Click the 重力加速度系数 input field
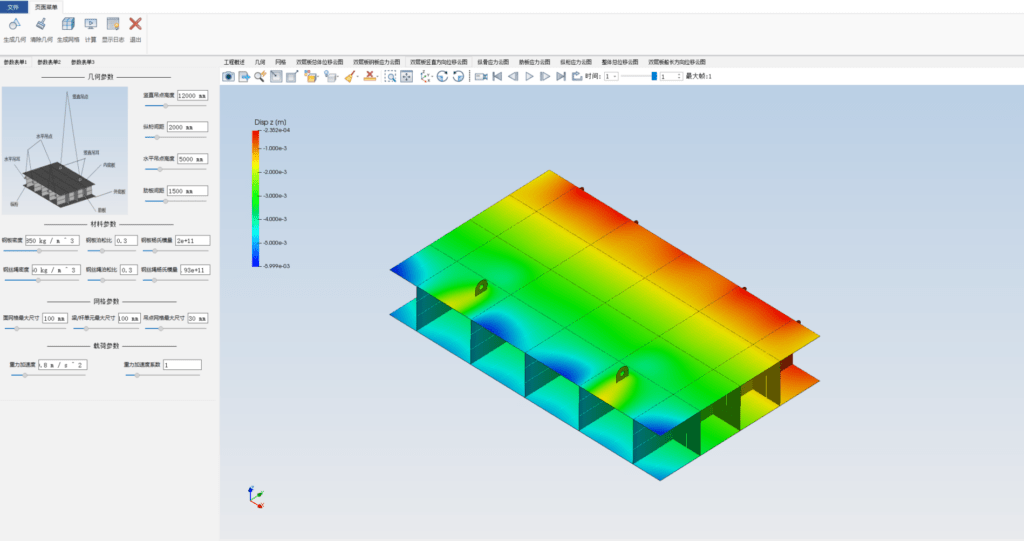This screenshot has width=1024, height=541. pos(181,365)
